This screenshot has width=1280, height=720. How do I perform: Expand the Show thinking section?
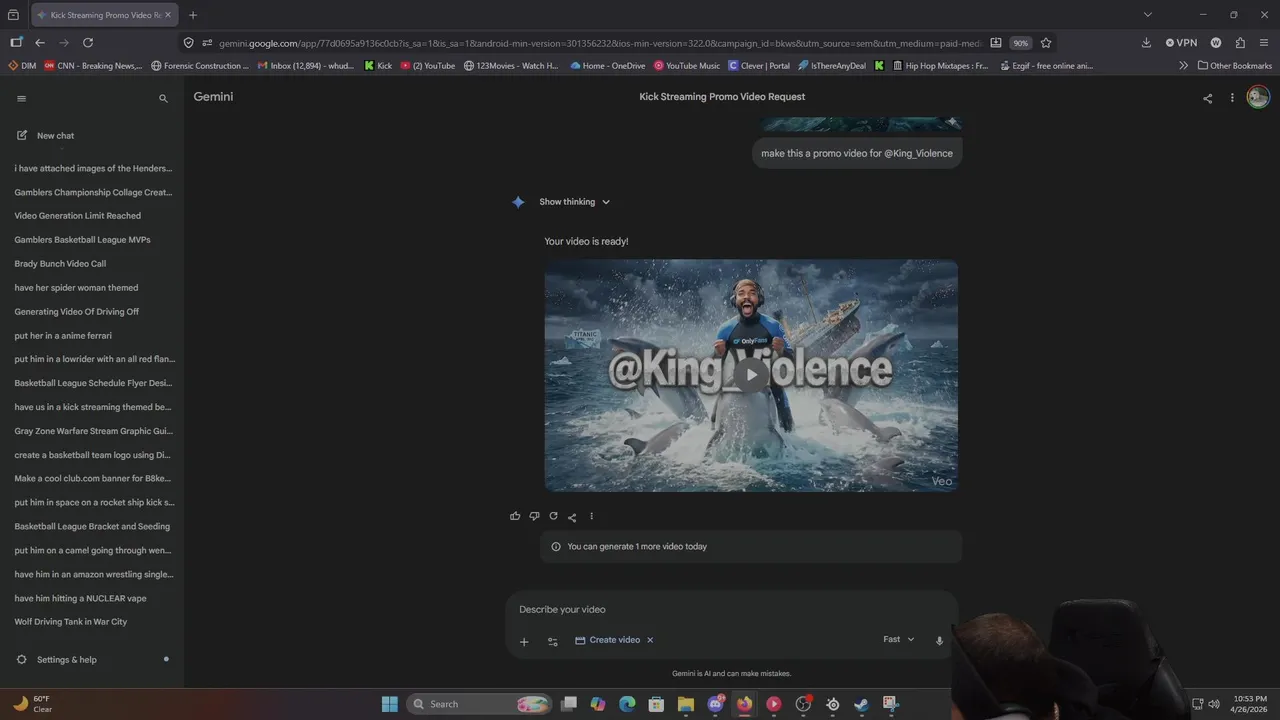pyautogui.click(x=574, y=202)
